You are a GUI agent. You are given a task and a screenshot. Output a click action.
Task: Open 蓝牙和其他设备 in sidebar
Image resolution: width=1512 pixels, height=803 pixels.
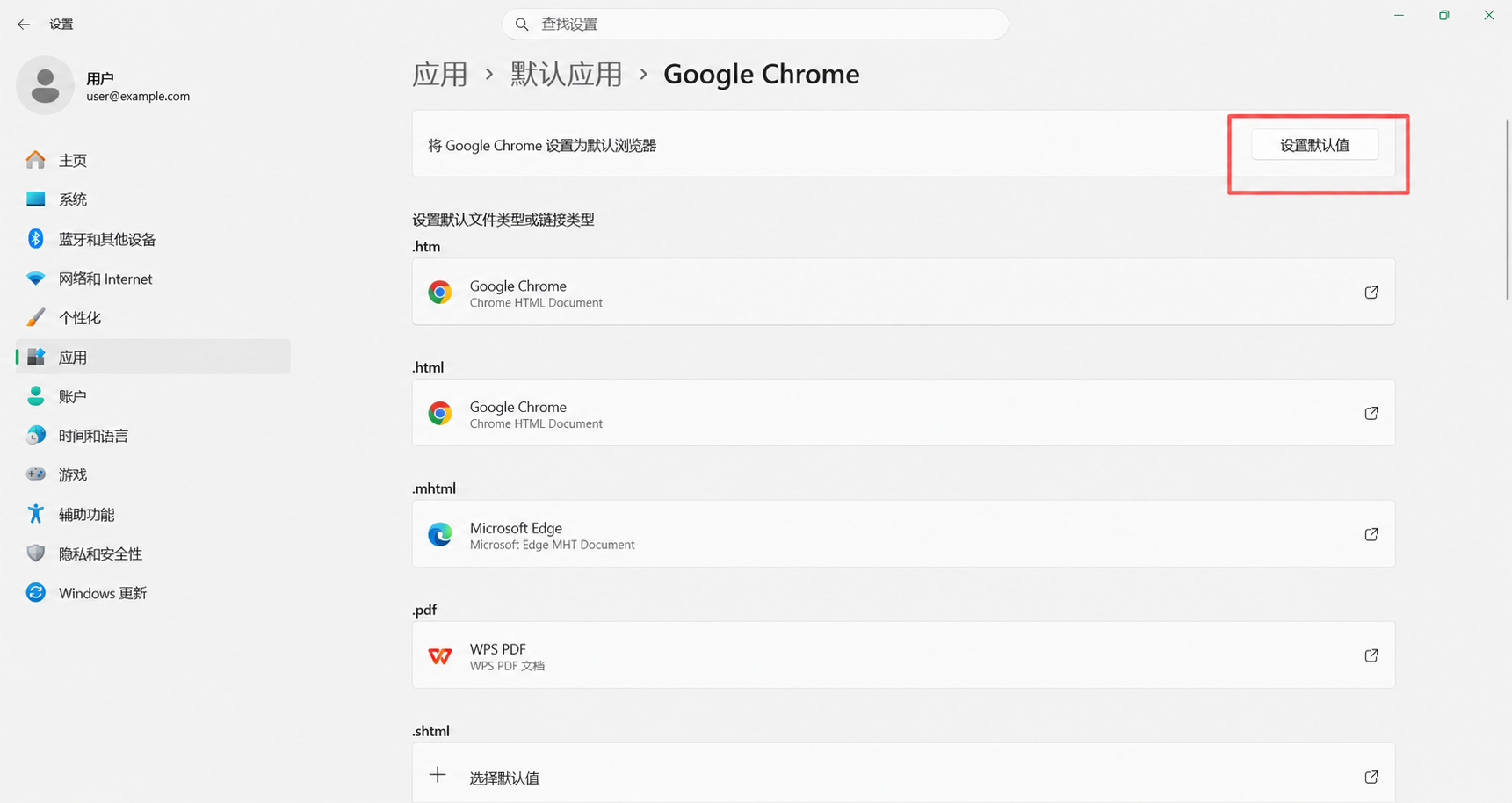(153, 239)
